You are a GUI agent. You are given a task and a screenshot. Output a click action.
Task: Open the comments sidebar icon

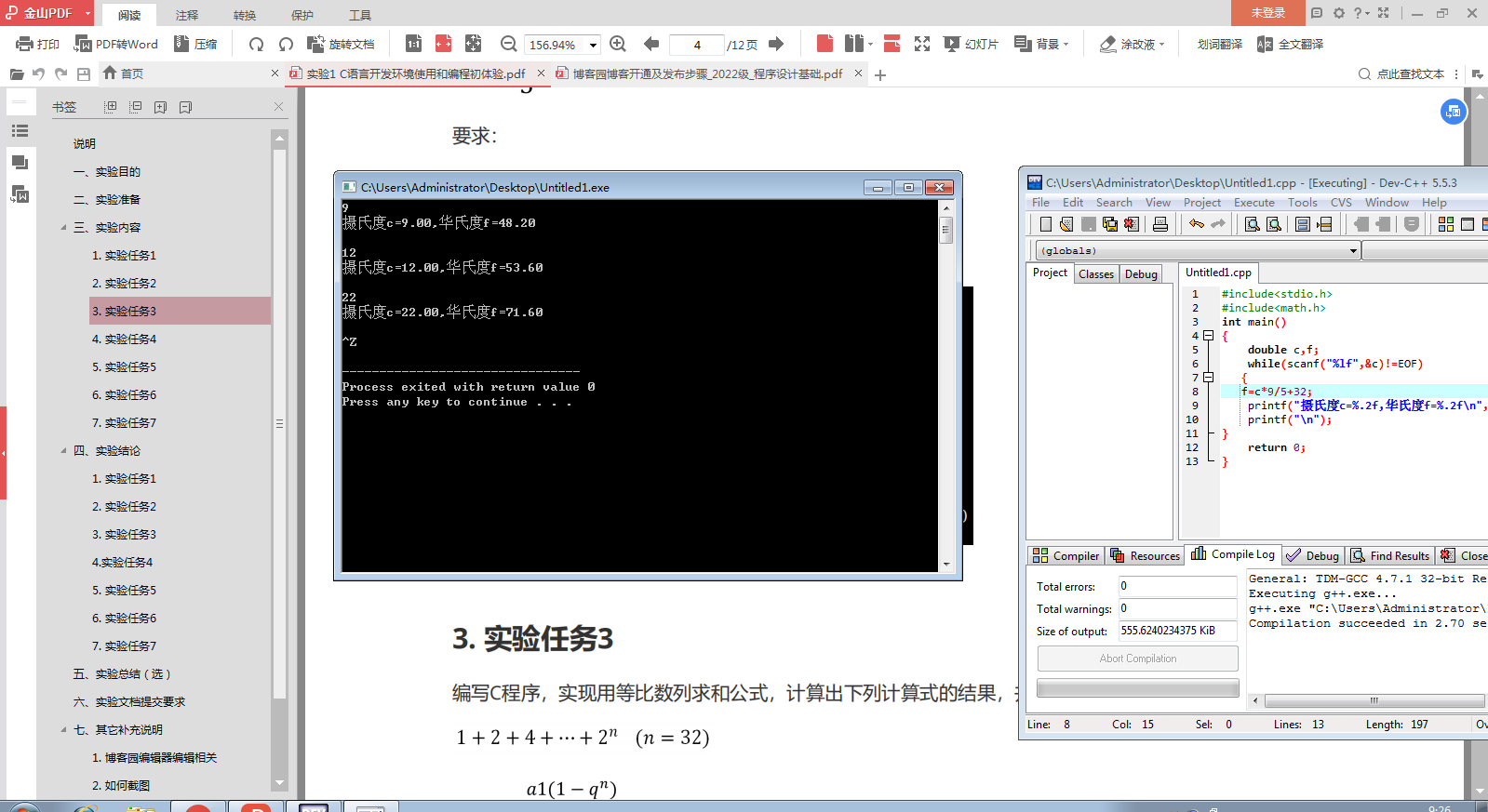[20, 163]
